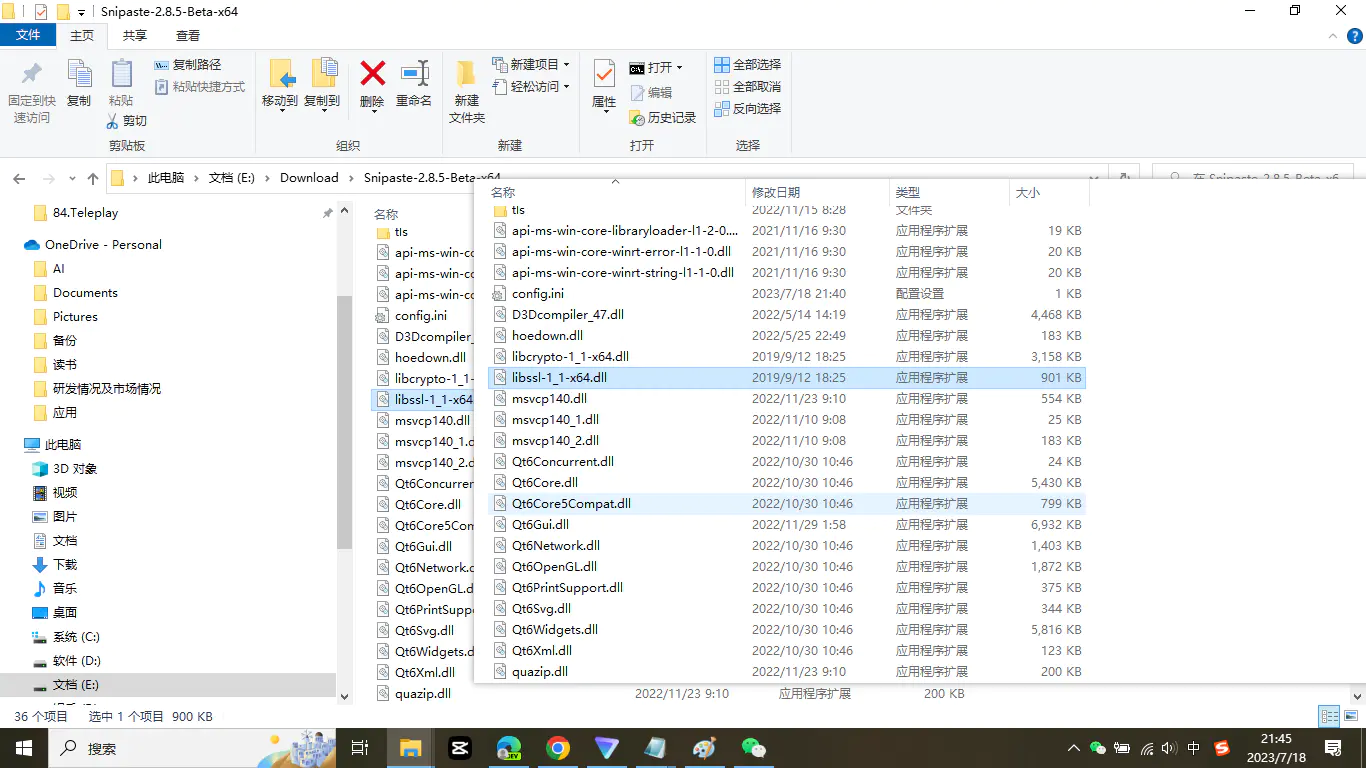
Task: Click 反向选择 (Invert selection)
Action: [x=748, y=109]
